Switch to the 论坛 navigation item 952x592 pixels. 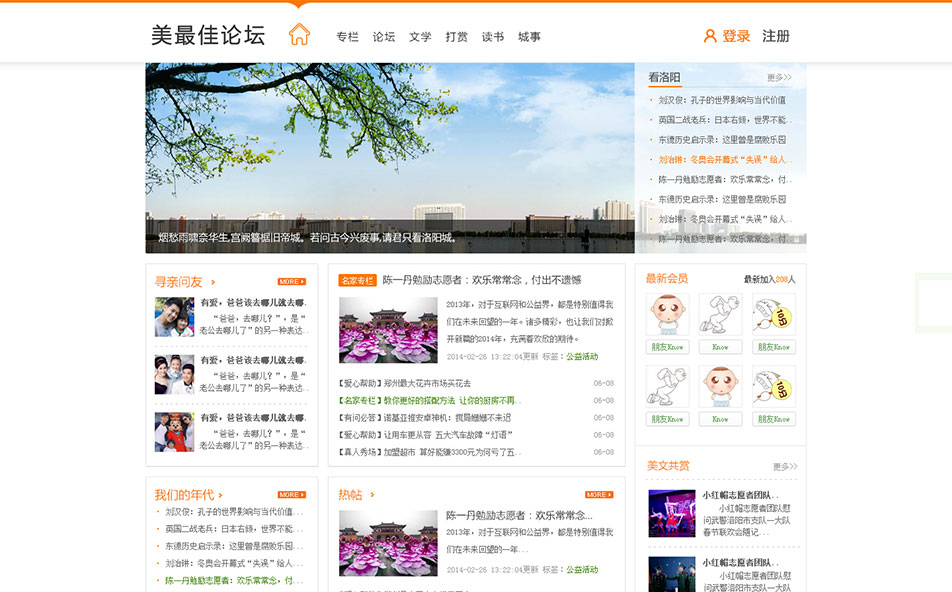coord(384,37)
